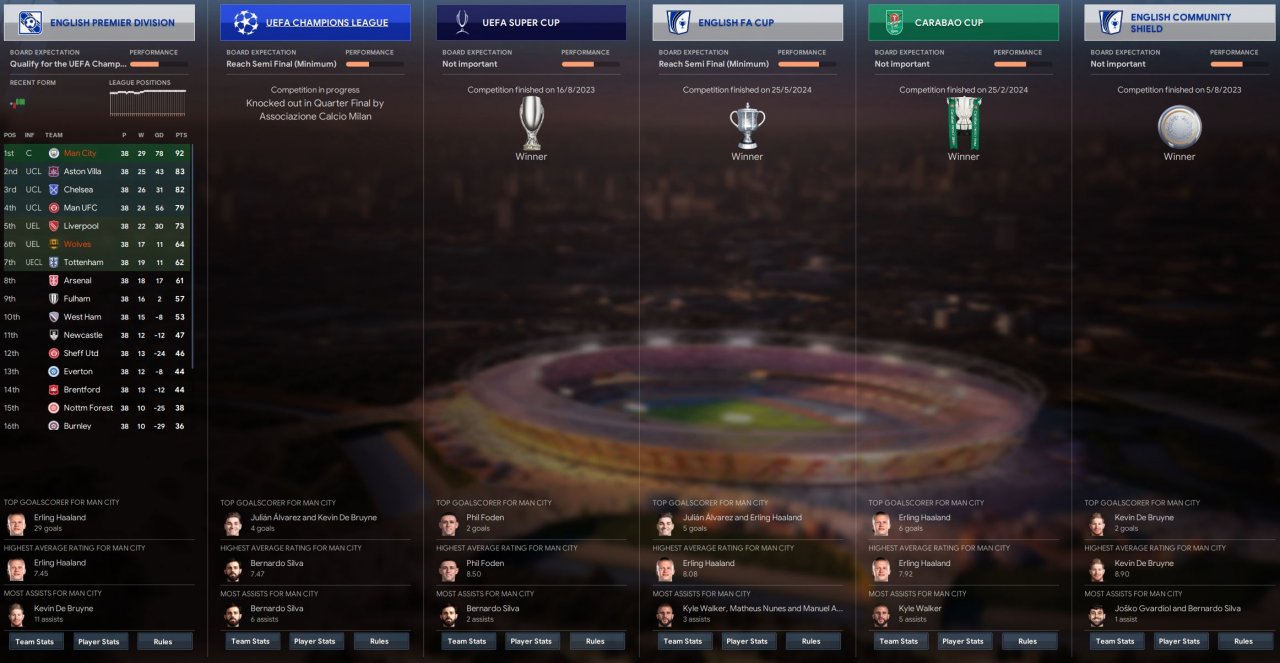Click the Carabao Cup winner trophy image
Screen dimensions: 1280x663
click(964, 123)
